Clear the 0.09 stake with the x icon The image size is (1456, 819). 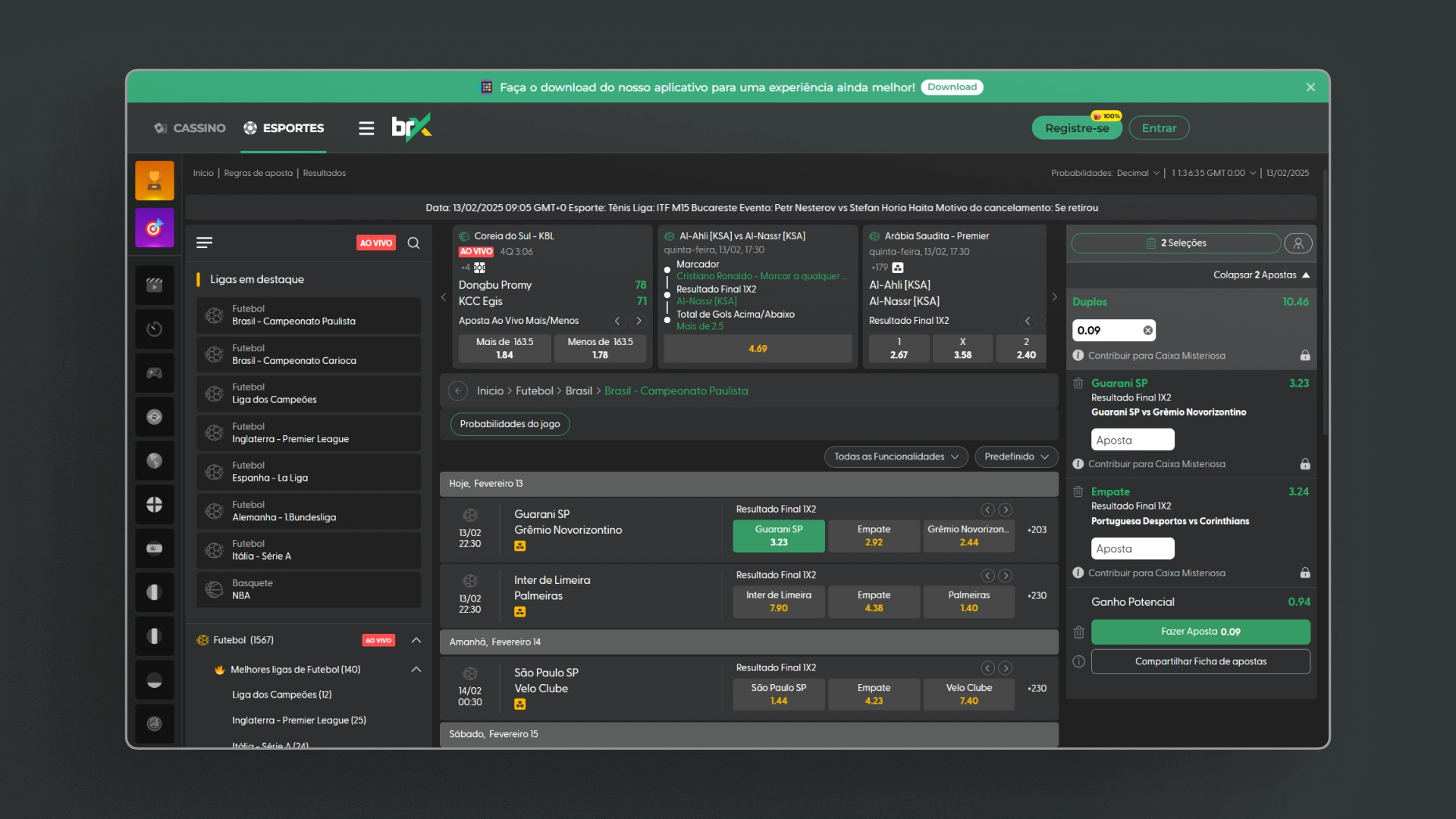[x=1147, y=330]
